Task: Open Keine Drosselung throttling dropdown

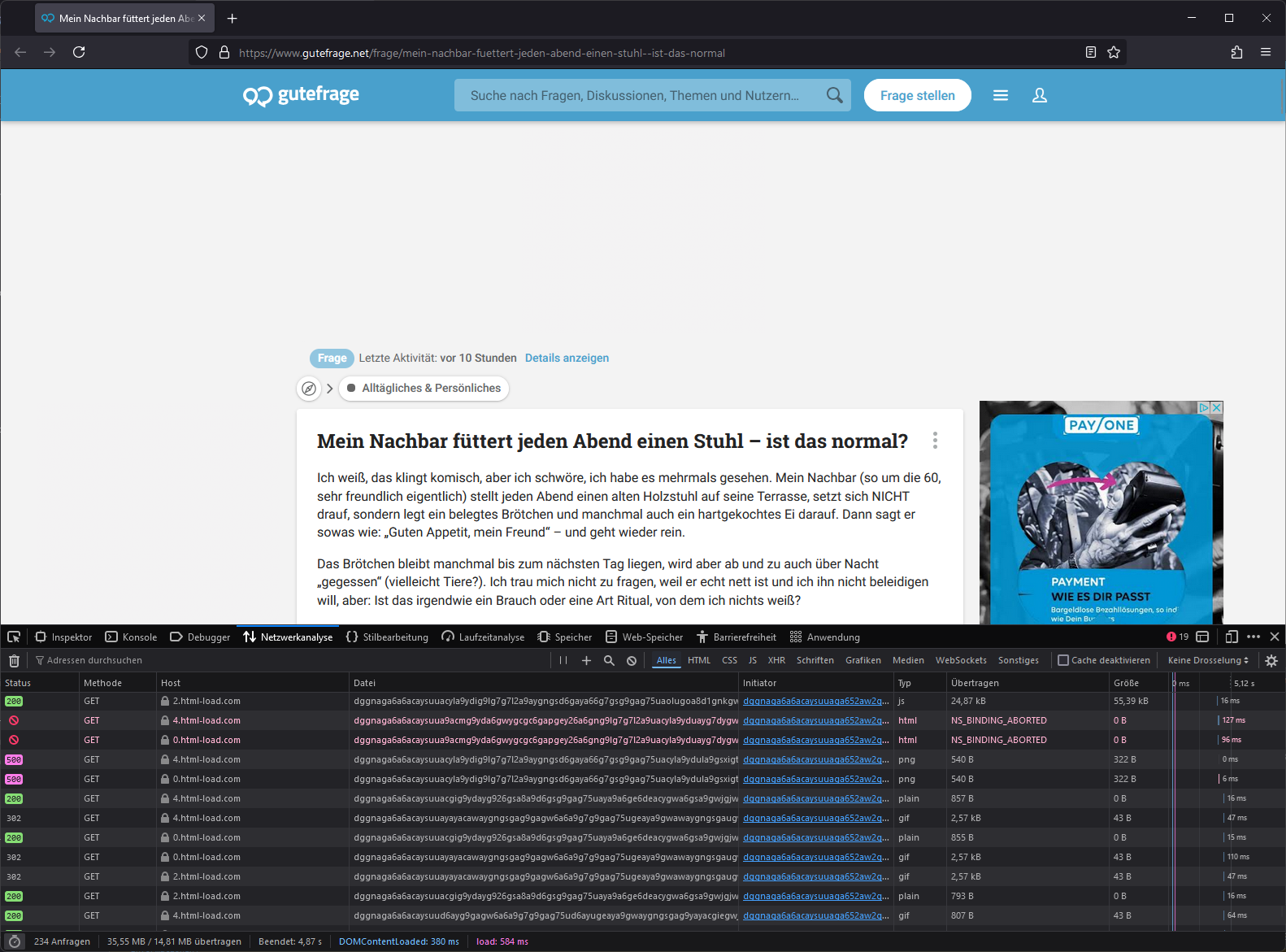Action: coord(1208,660)
